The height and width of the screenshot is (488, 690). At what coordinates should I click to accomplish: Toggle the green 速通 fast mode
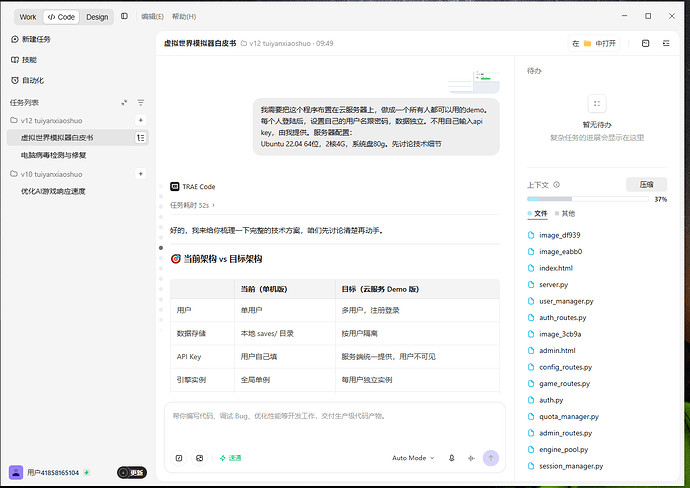pyautogui.click(x=230, y=458)
